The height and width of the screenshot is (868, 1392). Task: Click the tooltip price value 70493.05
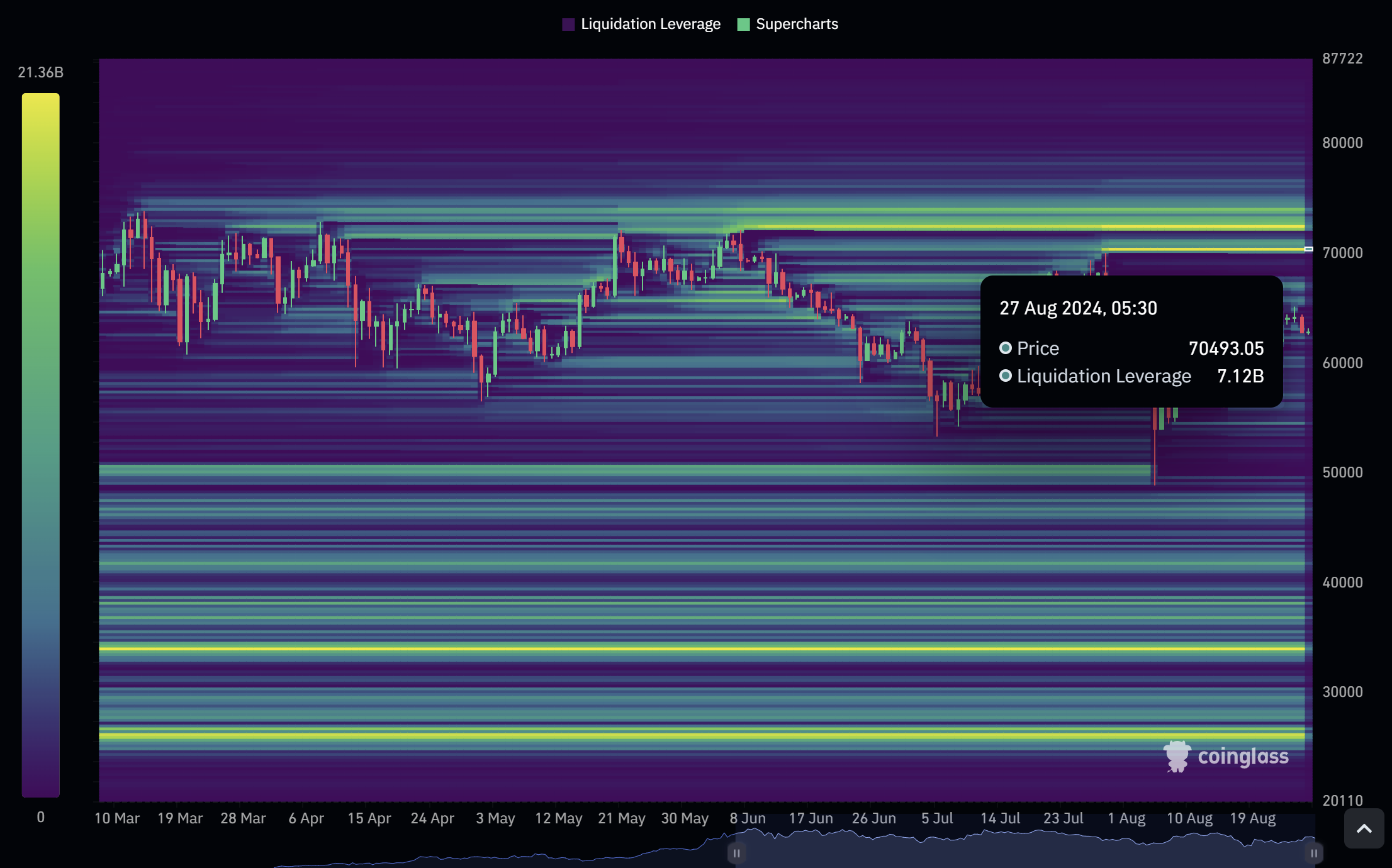[1226, 348]
